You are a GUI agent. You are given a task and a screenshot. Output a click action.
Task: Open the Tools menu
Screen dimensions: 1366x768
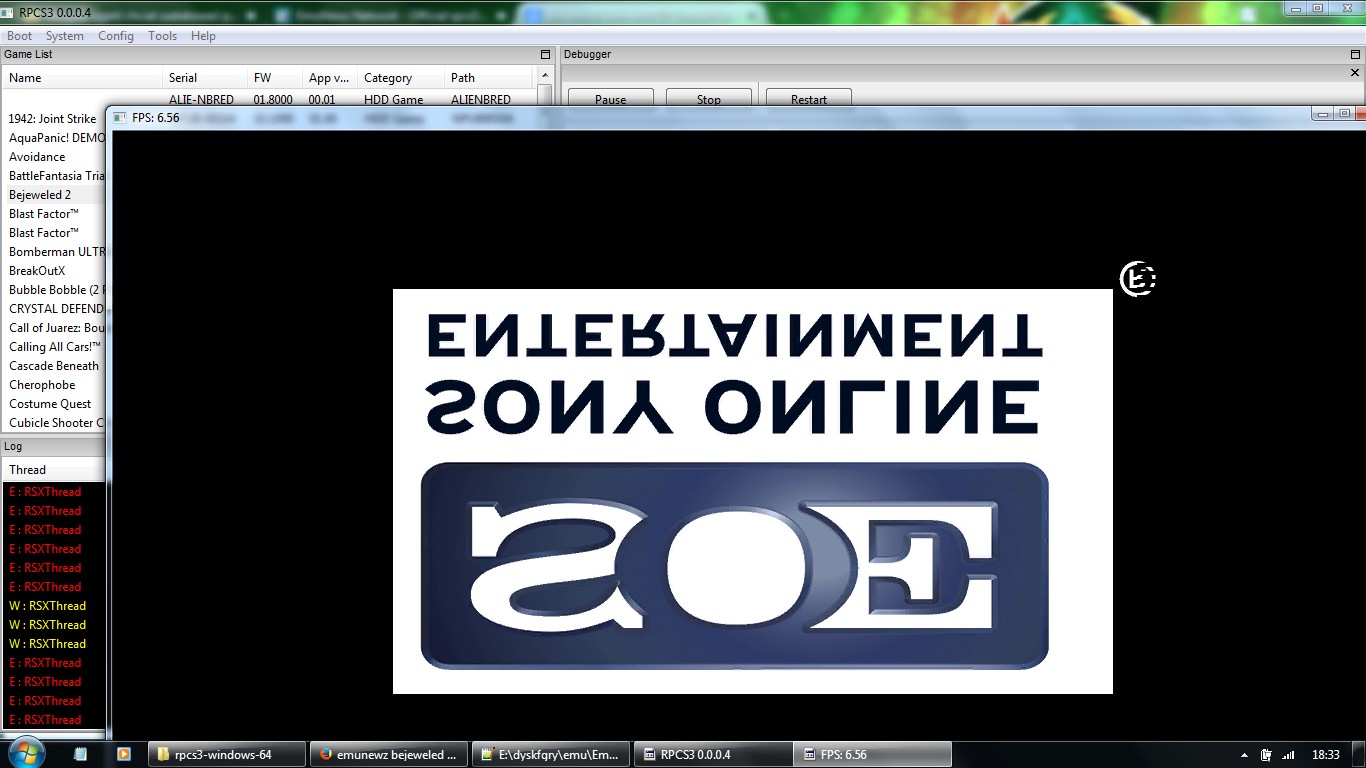[162, 36]
